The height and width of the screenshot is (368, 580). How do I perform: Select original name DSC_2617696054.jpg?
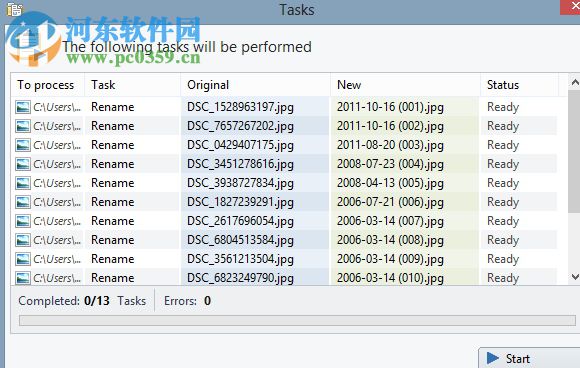point(240,221)
